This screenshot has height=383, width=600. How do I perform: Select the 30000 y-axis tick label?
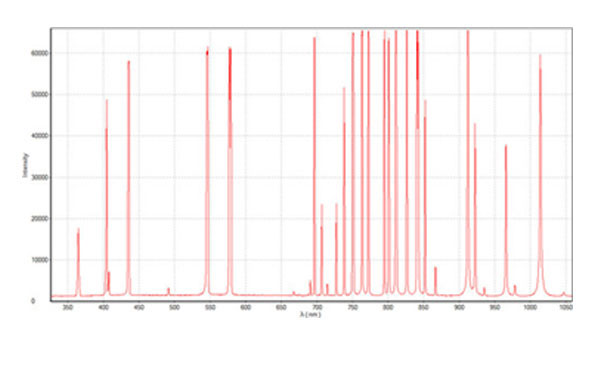(40, 177)
